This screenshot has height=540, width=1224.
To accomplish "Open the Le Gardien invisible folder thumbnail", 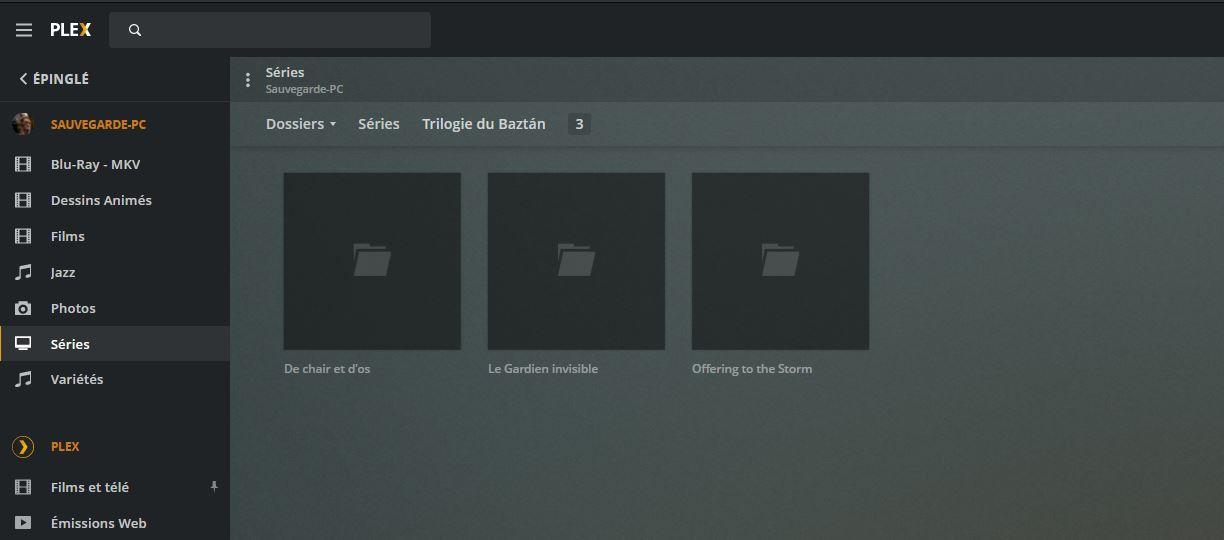I will [x=576, y=261].
